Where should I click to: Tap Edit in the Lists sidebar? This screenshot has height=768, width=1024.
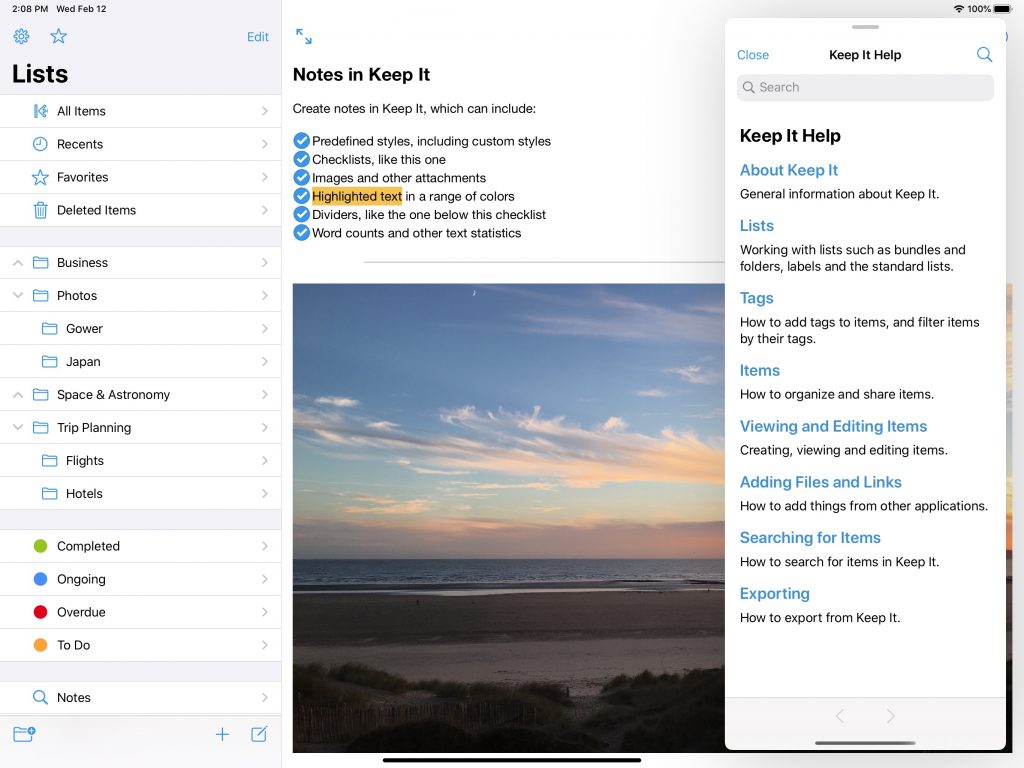pyautogui.click(x=257, y=37)
